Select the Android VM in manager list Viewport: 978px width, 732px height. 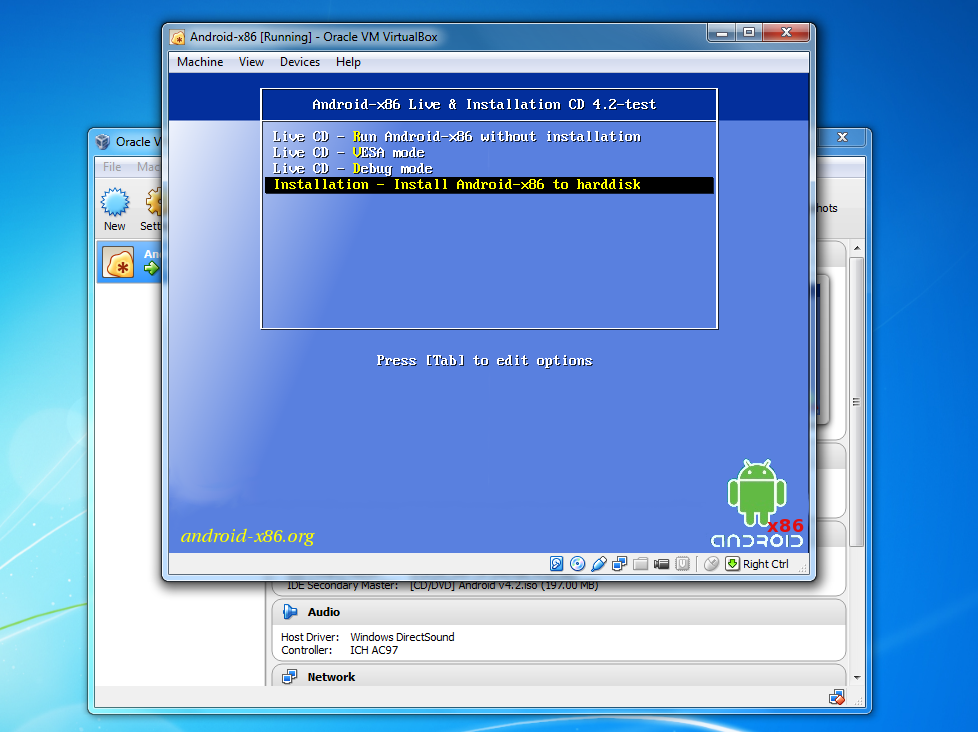point(130,262)
